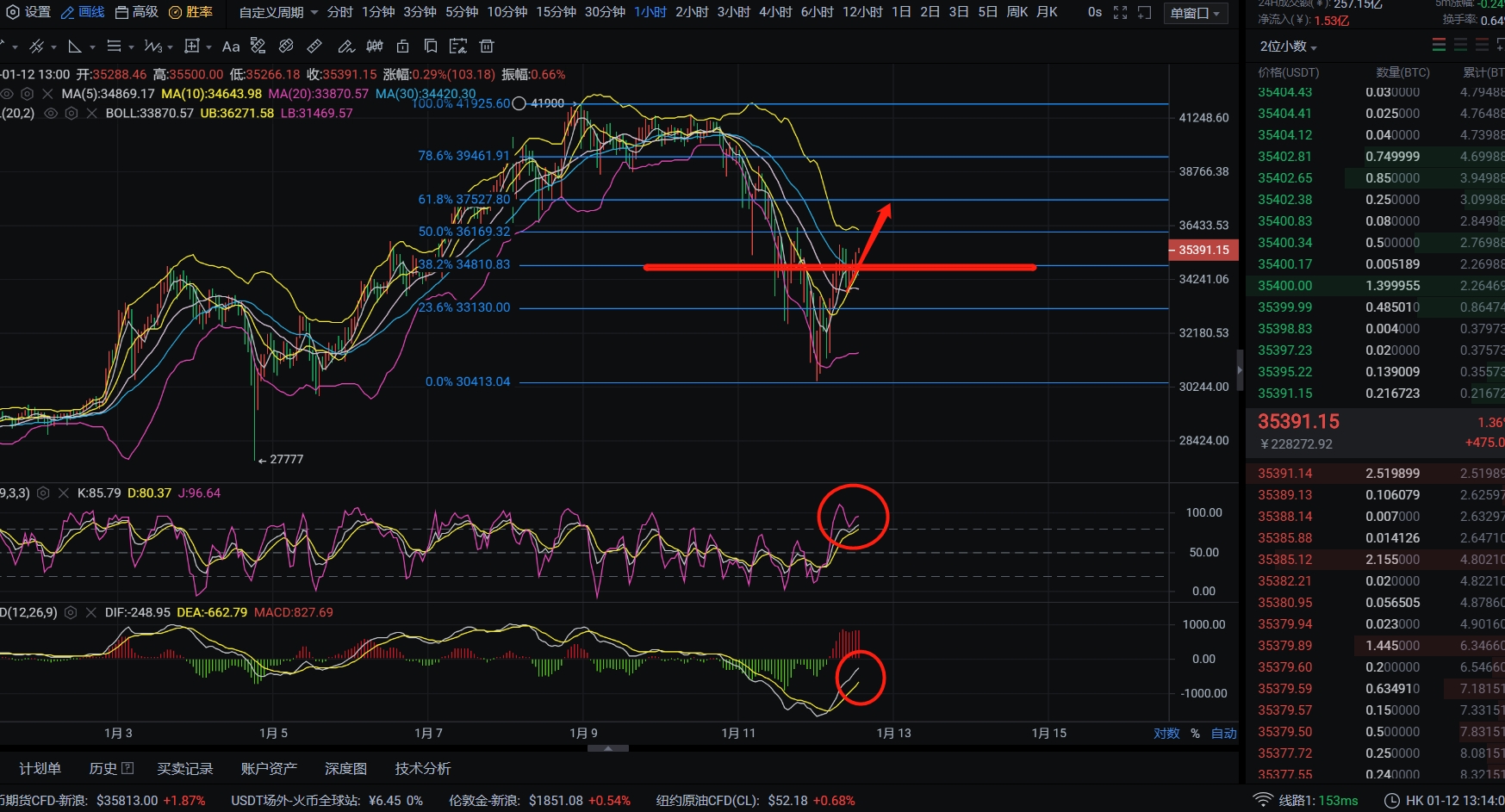The width and height of the screenshot is (1505, 812).
Task: Open the 深度图 depth chart tab
Action: pos(345,768)
